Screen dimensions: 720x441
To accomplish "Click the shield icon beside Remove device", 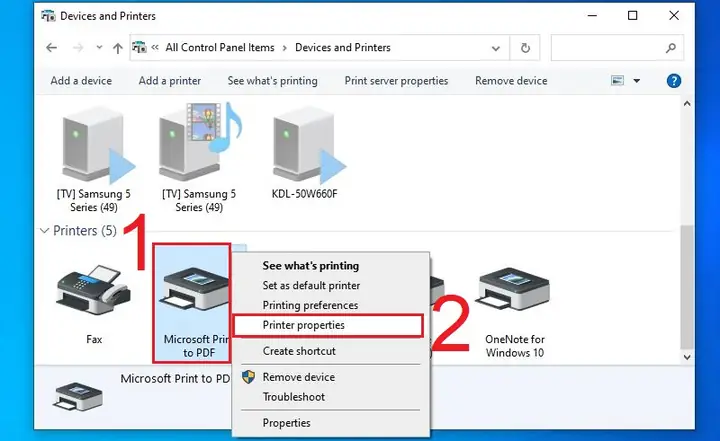I will pos(248,377).
